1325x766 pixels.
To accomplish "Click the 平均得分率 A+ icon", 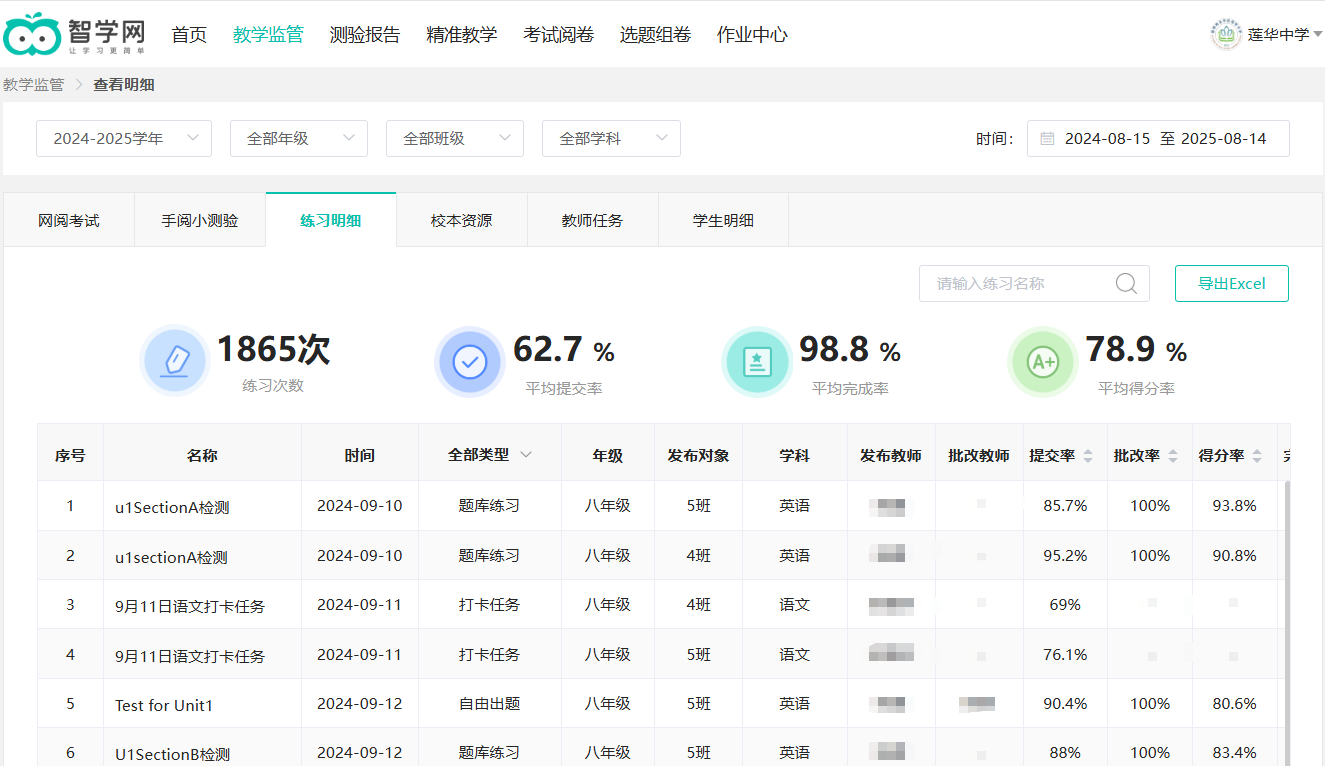I will 1043,361.
